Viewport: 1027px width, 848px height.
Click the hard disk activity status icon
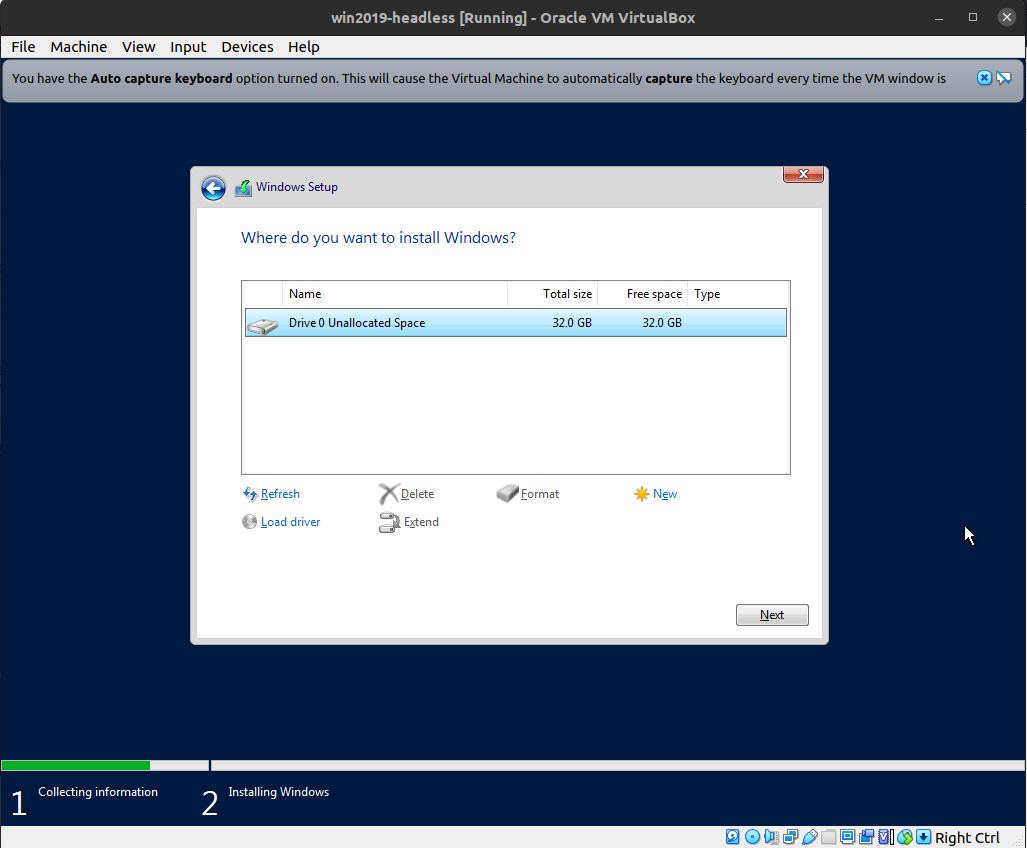tap(733, 837)
